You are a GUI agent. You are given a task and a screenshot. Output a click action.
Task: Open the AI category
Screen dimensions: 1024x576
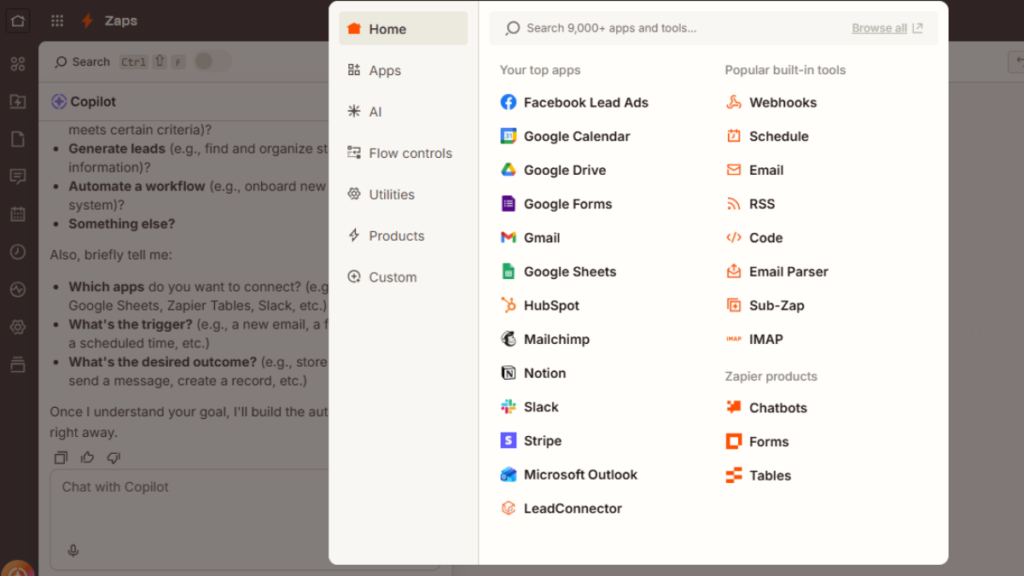click(403, 112)
